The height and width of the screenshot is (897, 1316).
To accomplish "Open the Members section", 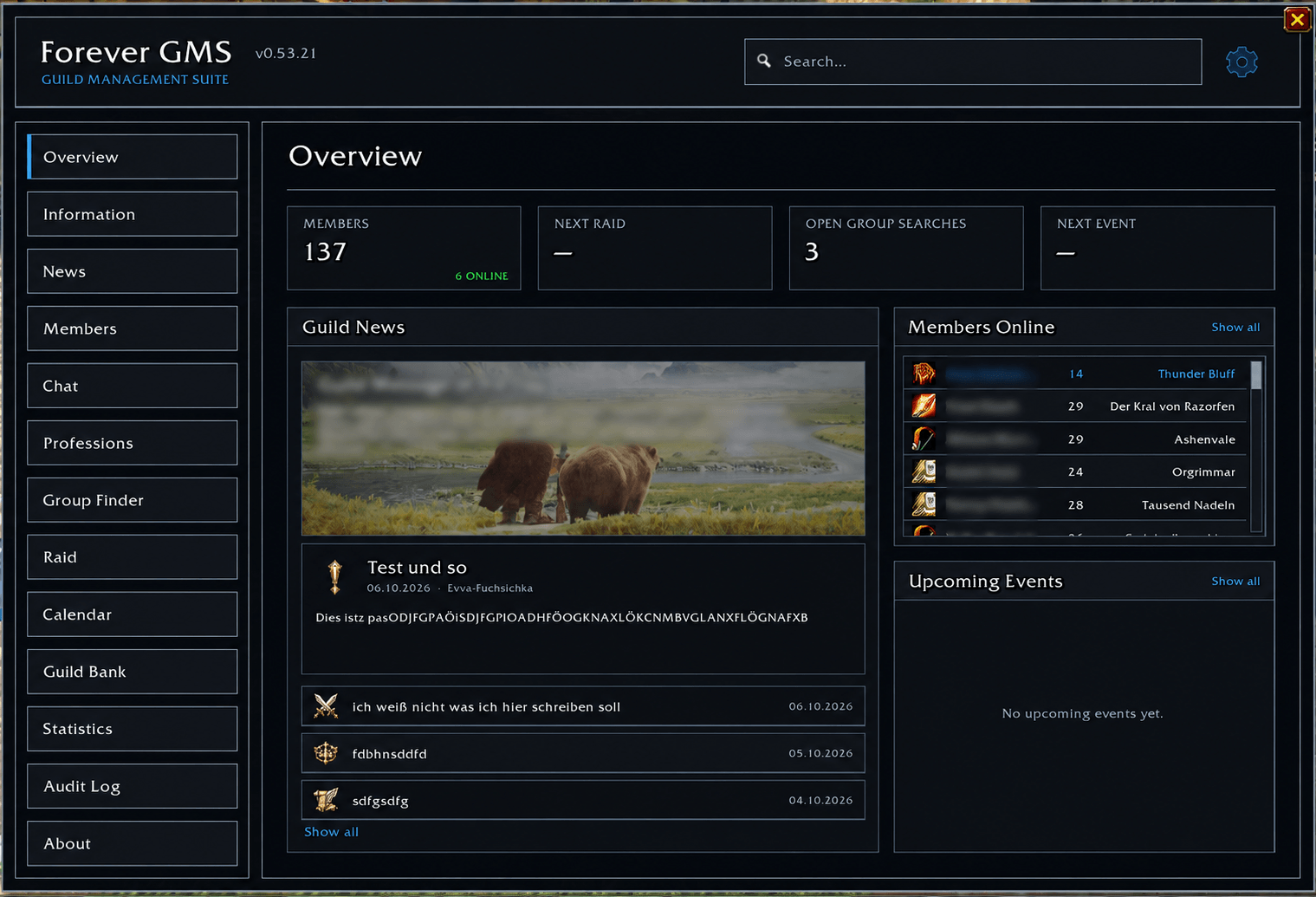I will coord(133,328).
